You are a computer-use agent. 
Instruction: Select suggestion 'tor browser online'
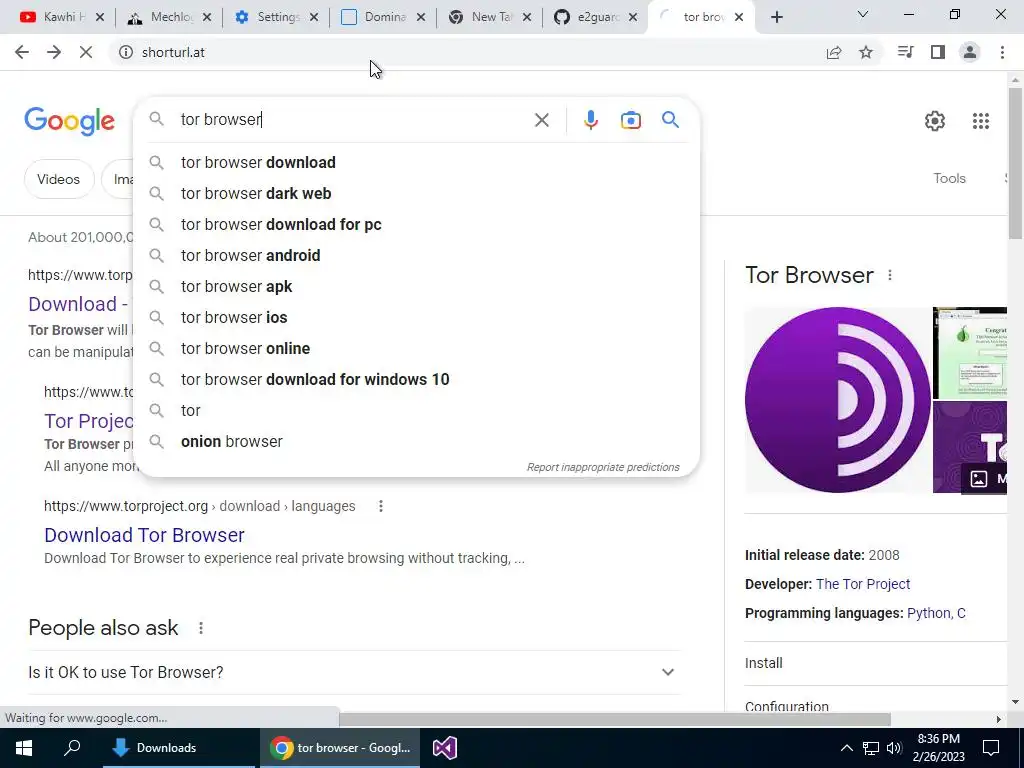click(x=417, y=349)
